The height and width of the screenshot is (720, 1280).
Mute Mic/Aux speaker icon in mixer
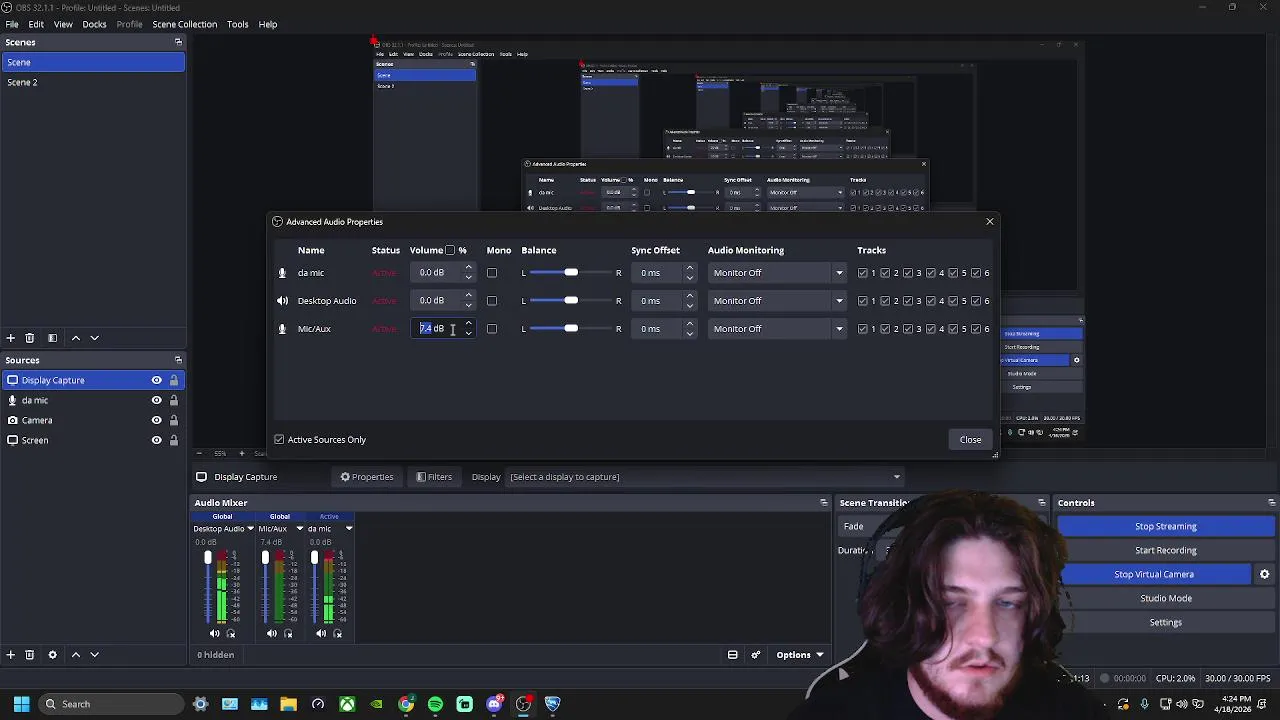coord(271,633)
